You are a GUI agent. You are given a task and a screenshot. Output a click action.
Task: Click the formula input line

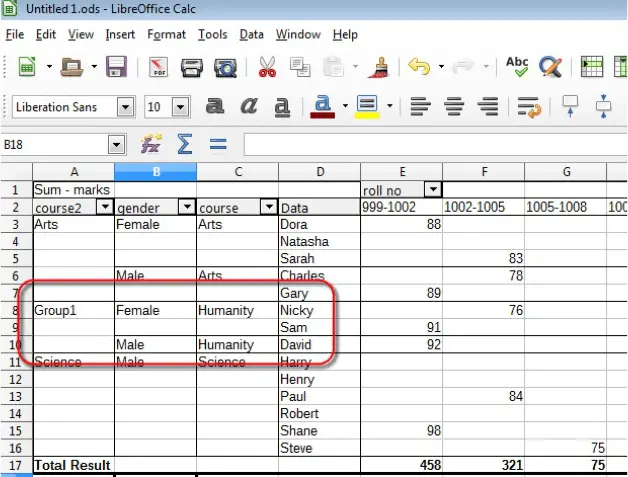click(x=435, y=145)
